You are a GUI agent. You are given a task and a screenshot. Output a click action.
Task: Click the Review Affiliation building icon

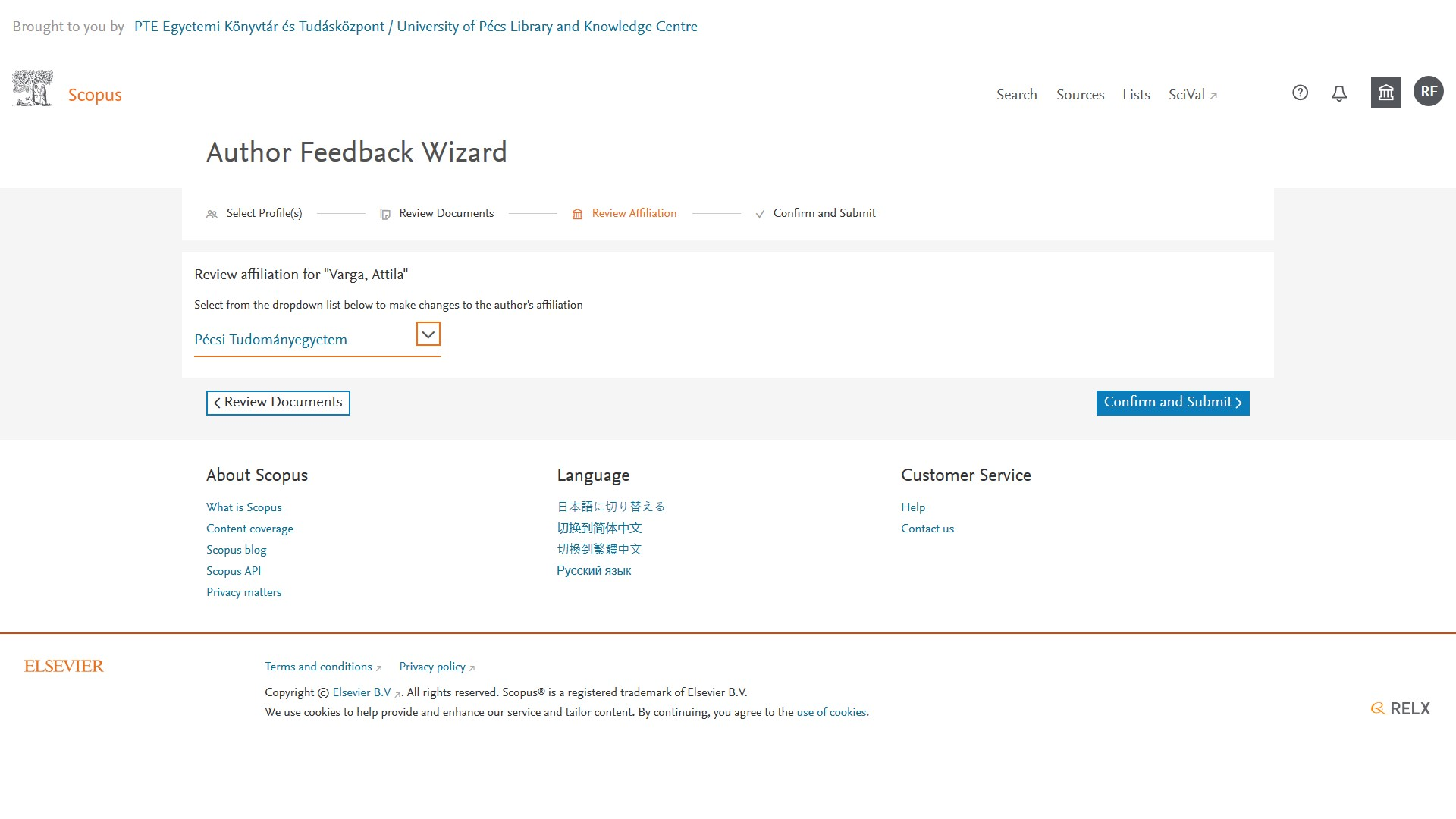[x=577, y=215]
